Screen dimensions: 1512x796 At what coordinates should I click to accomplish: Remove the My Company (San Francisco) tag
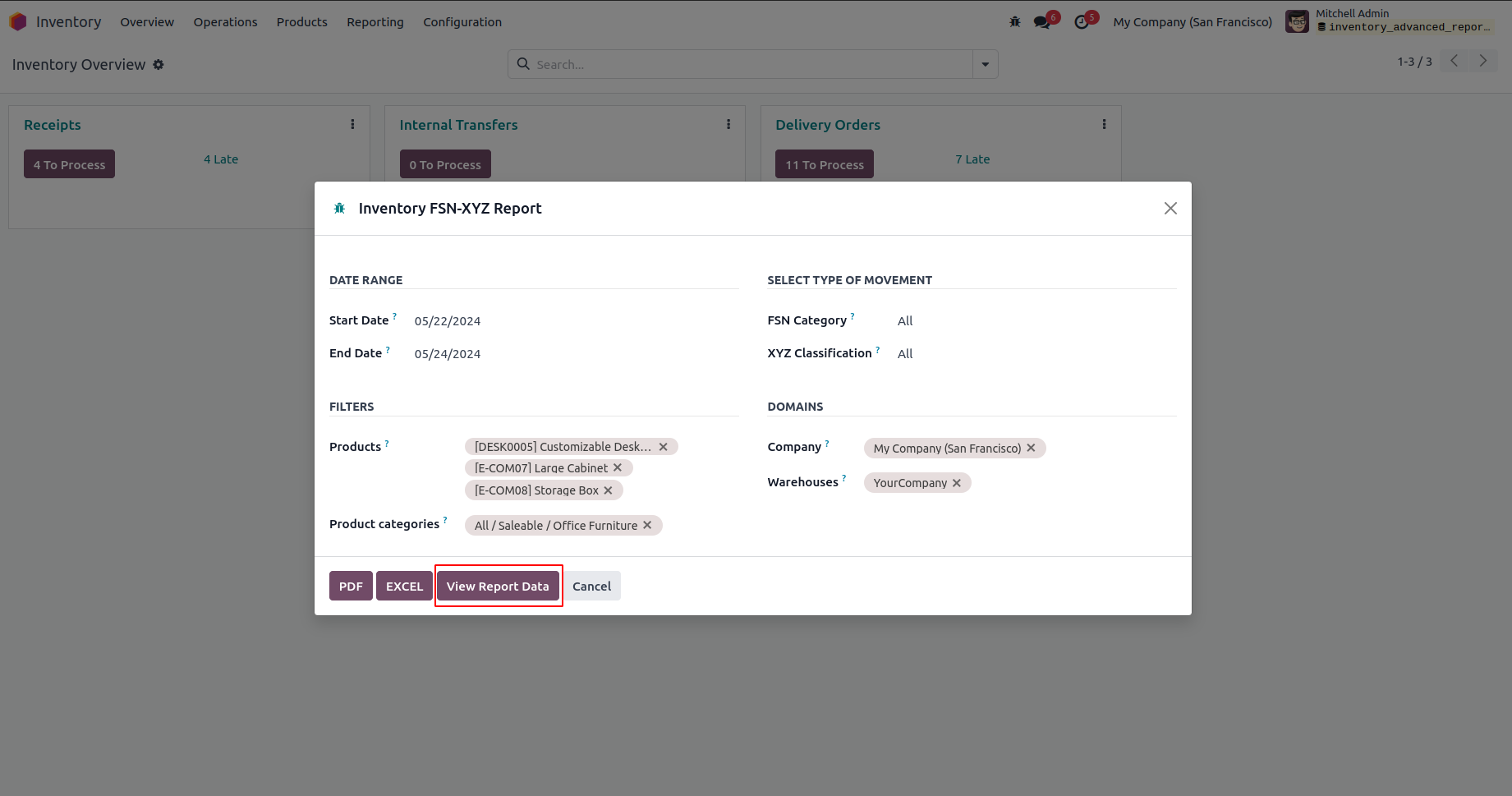click(x=1032, y=448)
